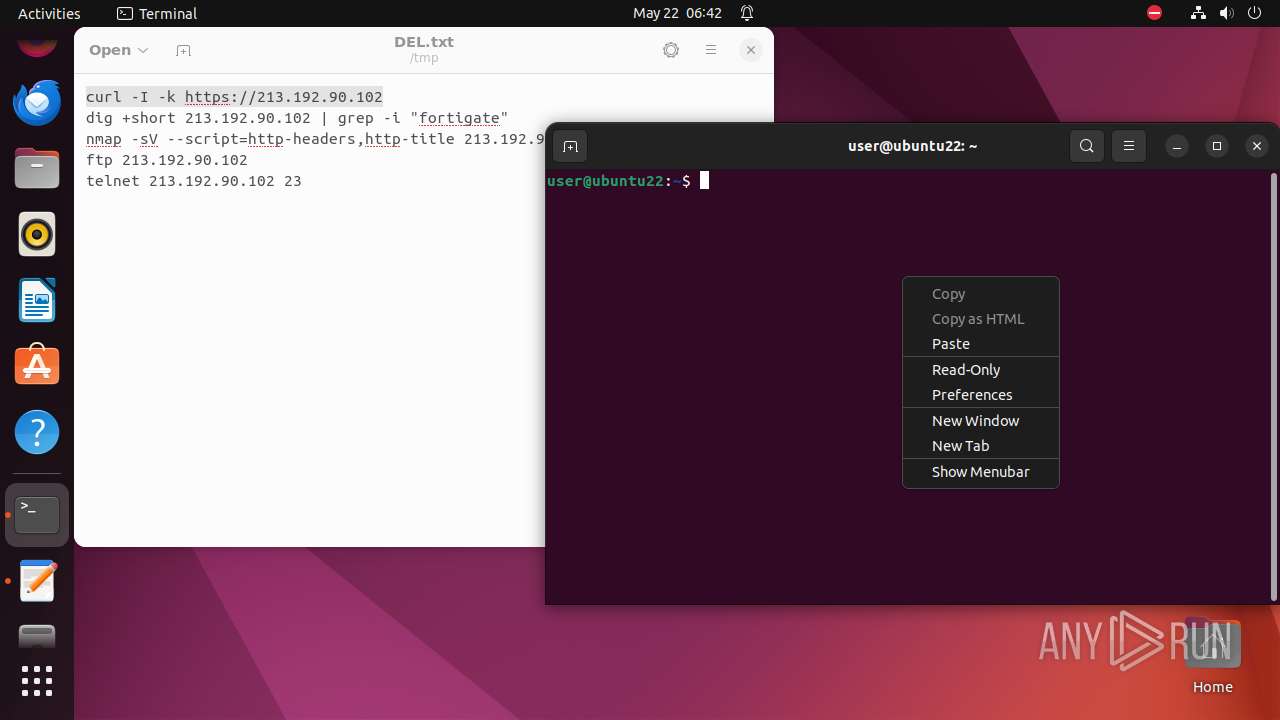Toggle Show Menubar in context menu

click(981, 471)
